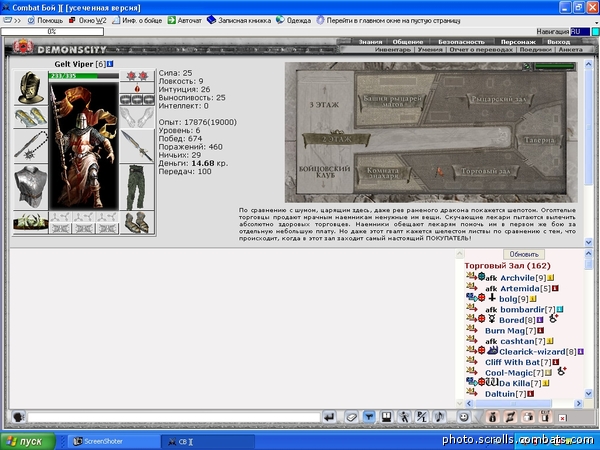
Task: Click the money bag icon
Action: pos(492,417)
